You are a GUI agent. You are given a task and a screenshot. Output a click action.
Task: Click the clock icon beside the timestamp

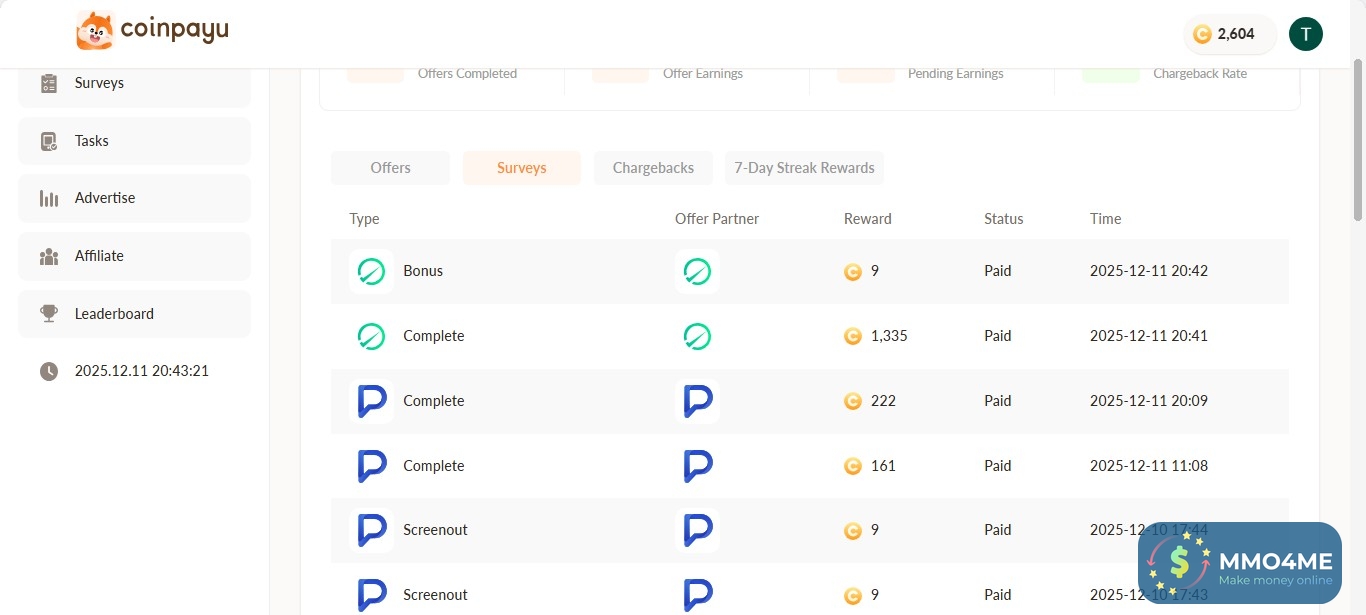49,370
